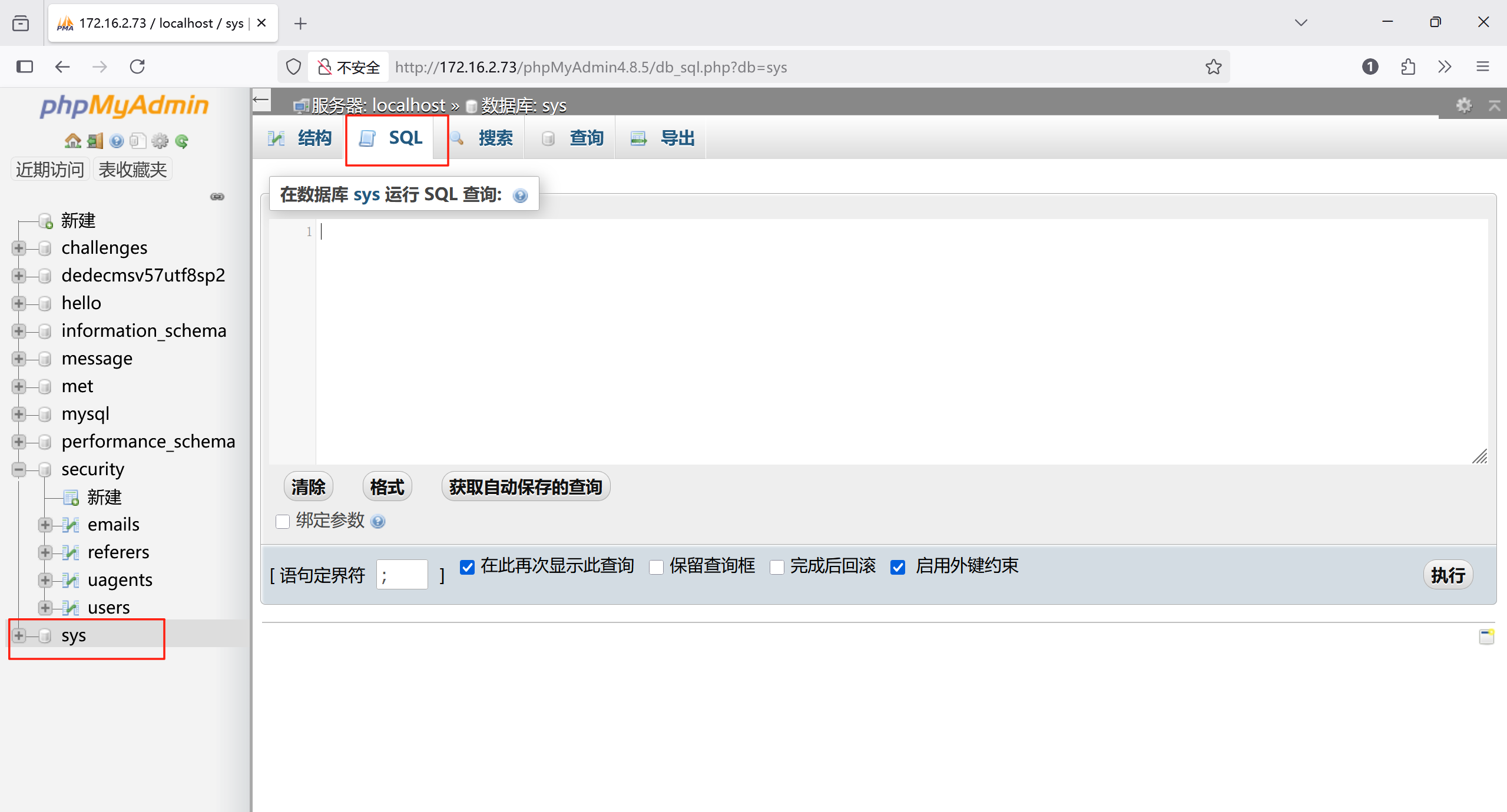Open page settings gear at top right
1507x812 pixels.
pyautogui.click(x=1464, y=105)
